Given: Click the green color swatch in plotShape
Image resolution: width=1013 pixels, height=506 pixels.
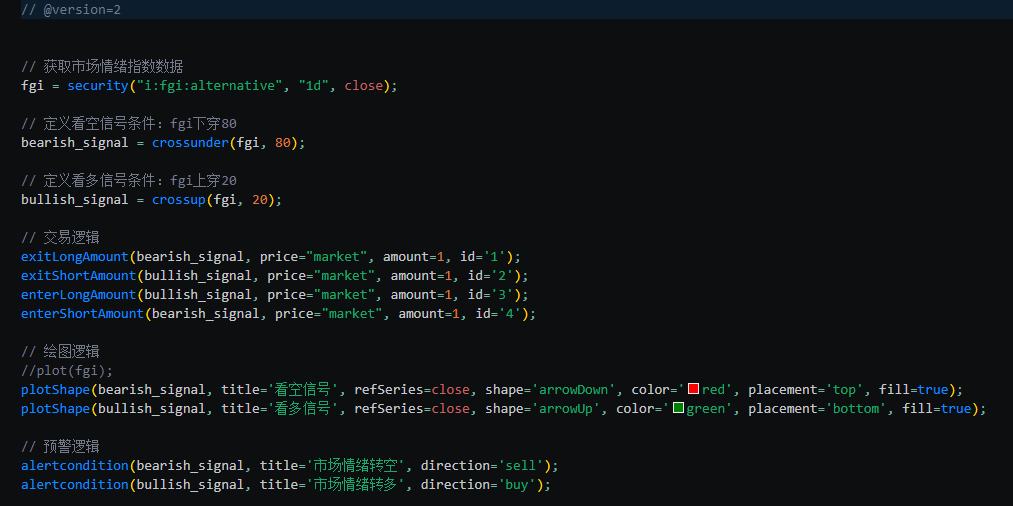Looking at the screenshot, I should coord(678,409).
